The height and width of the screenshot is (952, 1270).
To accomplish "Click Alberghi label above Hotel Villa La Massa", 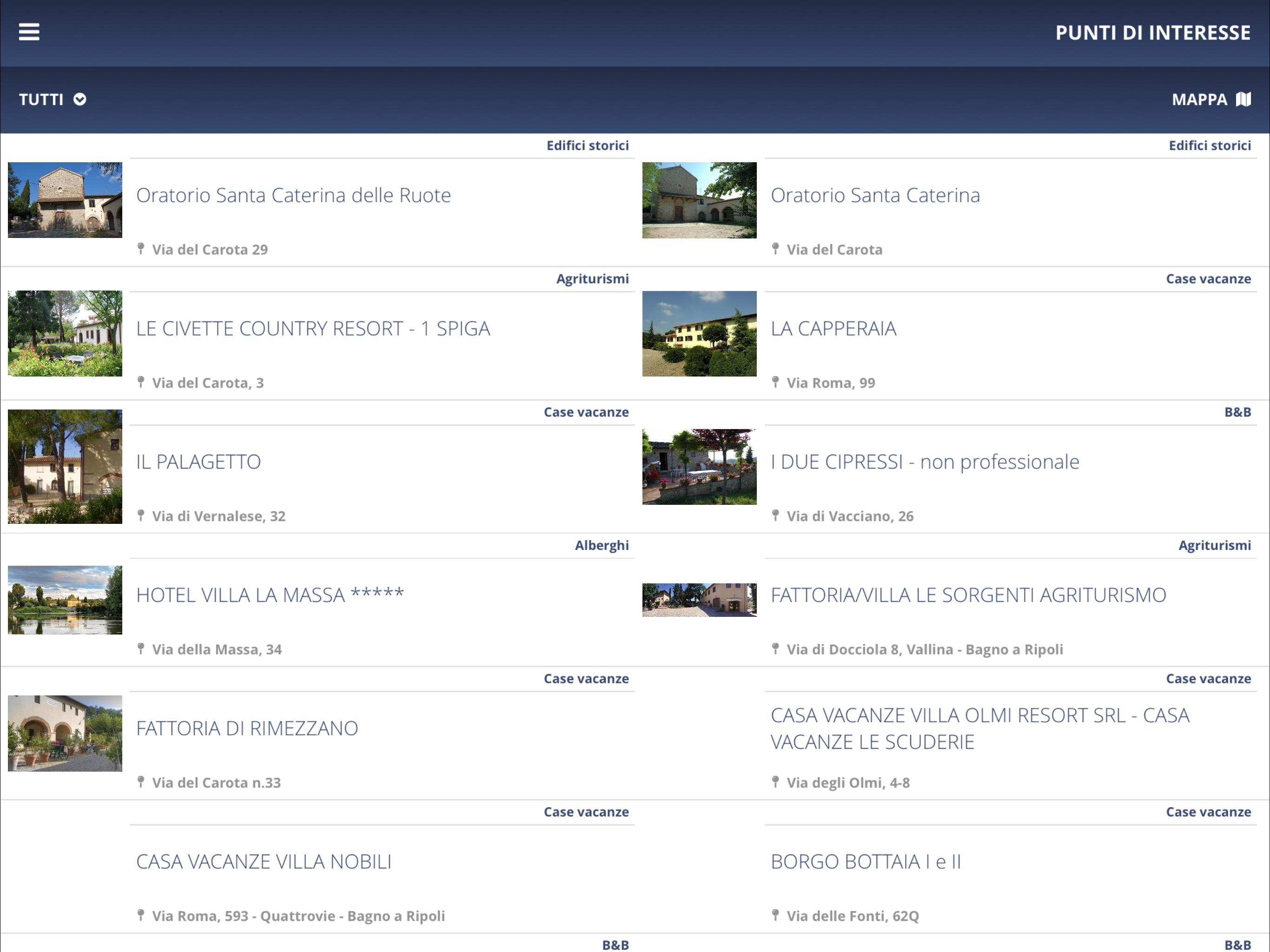I will tap(602, 545).
